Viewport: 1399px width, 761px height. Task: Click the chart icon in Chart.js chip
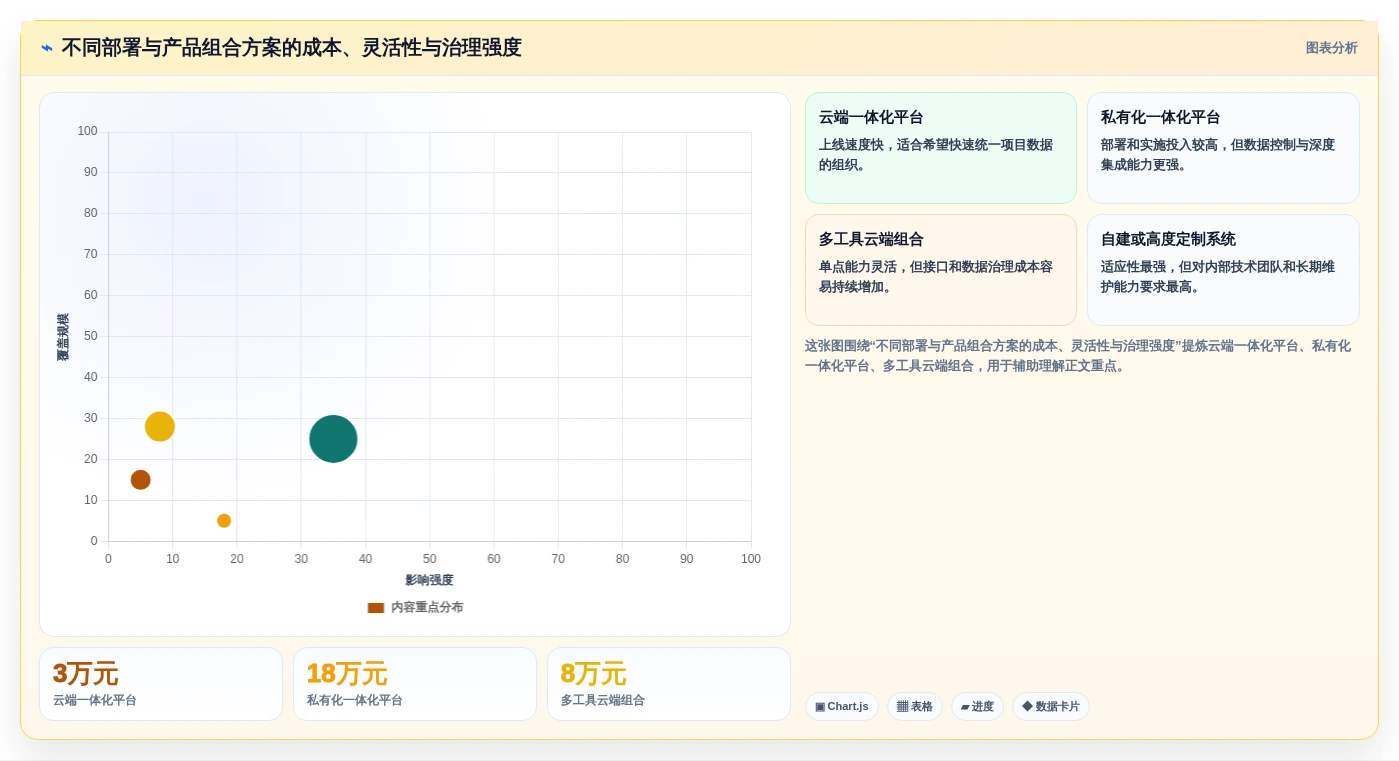click(x=820, y=707)
